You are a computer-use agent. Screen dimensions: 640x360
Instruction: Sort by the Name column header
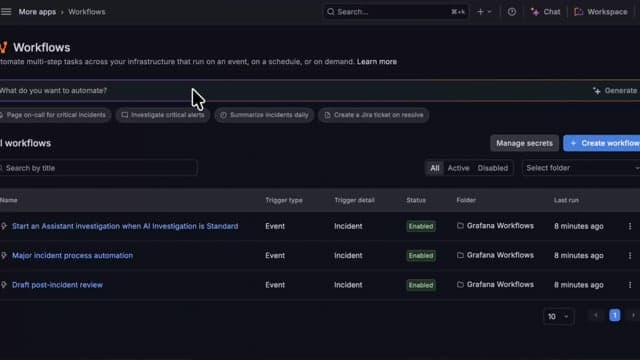click(9, 200)
